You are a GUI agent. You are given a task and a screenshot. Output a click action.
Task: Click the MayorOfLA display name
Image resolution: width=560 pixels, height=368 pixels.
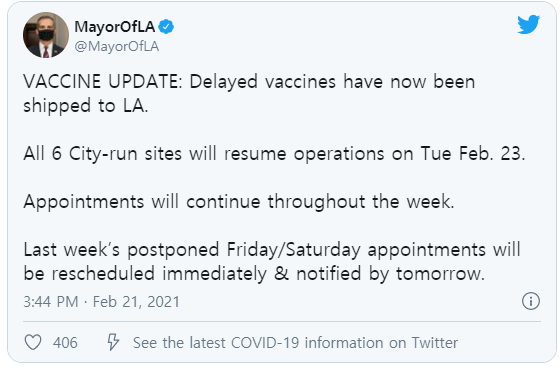tap(115, 27)
